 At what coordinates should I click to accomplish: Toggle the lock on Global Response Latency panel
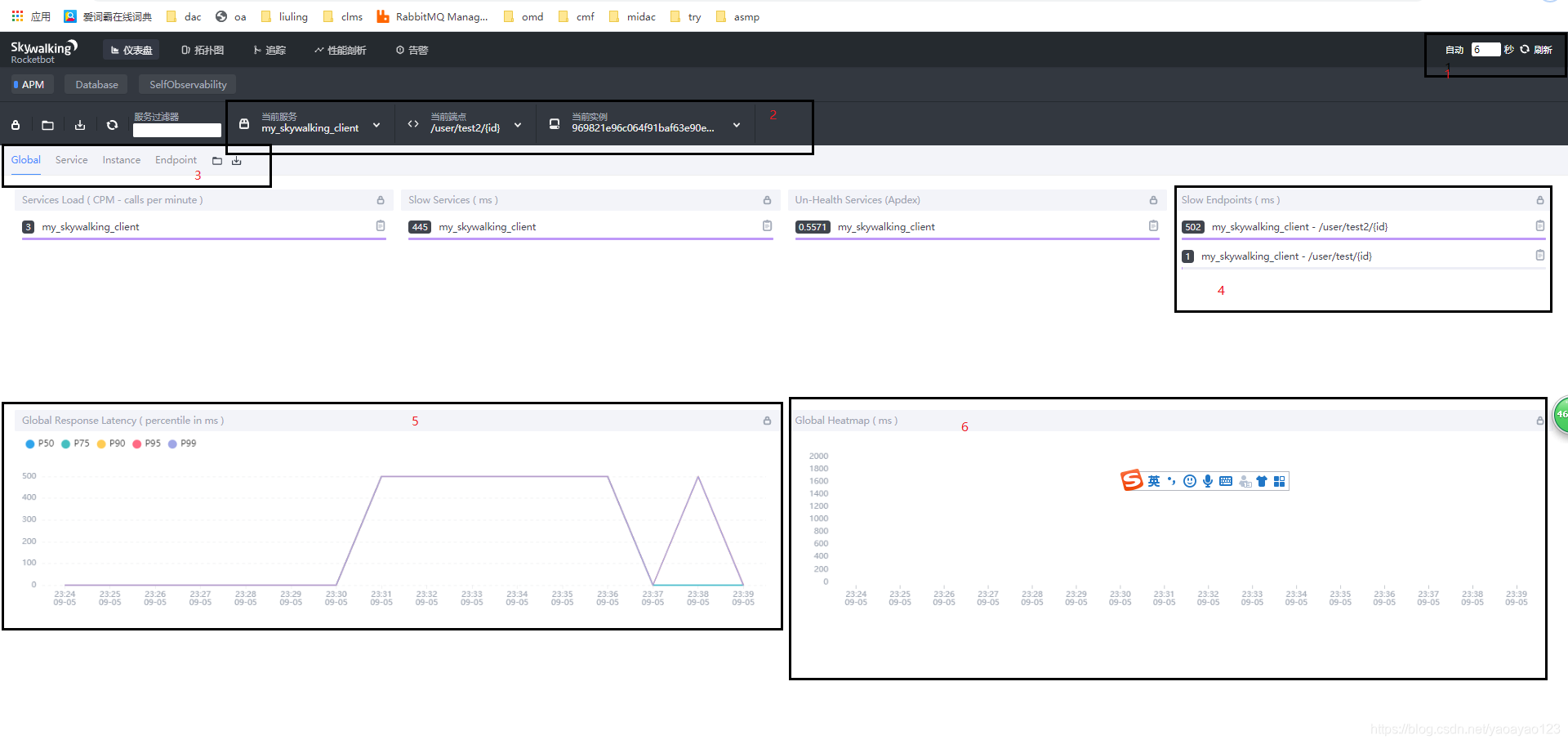(767, 421)
